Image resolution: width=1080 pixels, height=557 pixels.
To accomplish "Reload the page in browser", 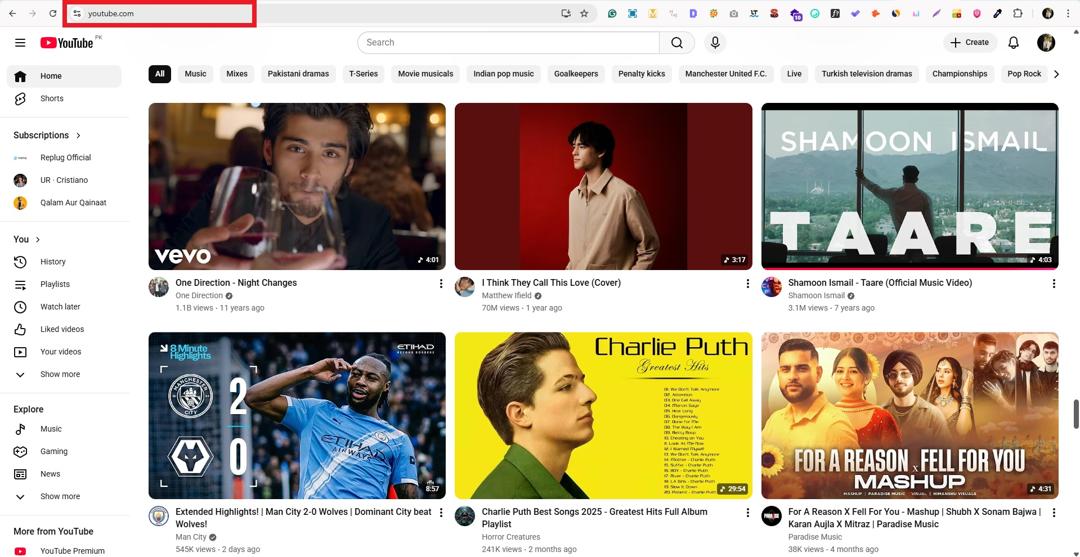I will [53, 13].
